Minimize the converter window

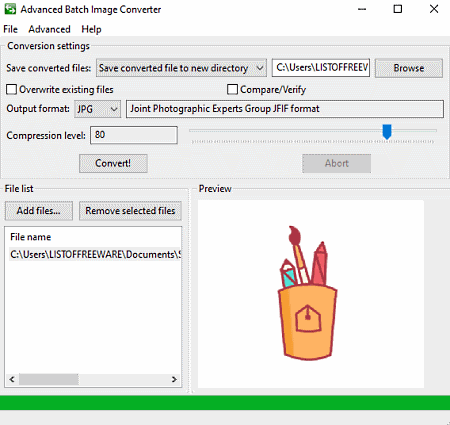point(362,9)
